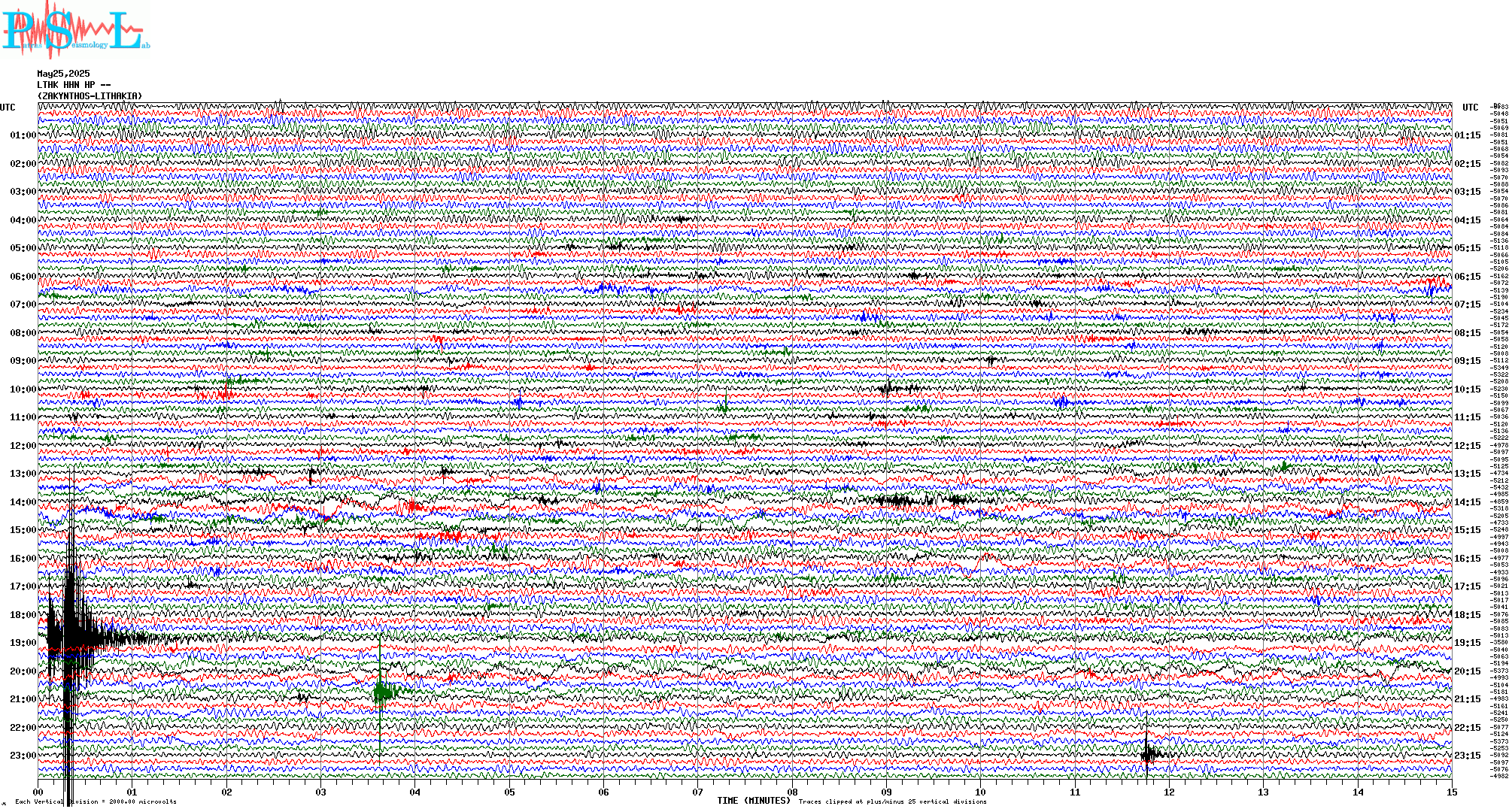Click the PSL Patras Seismology Lab logo

point(75,32)
